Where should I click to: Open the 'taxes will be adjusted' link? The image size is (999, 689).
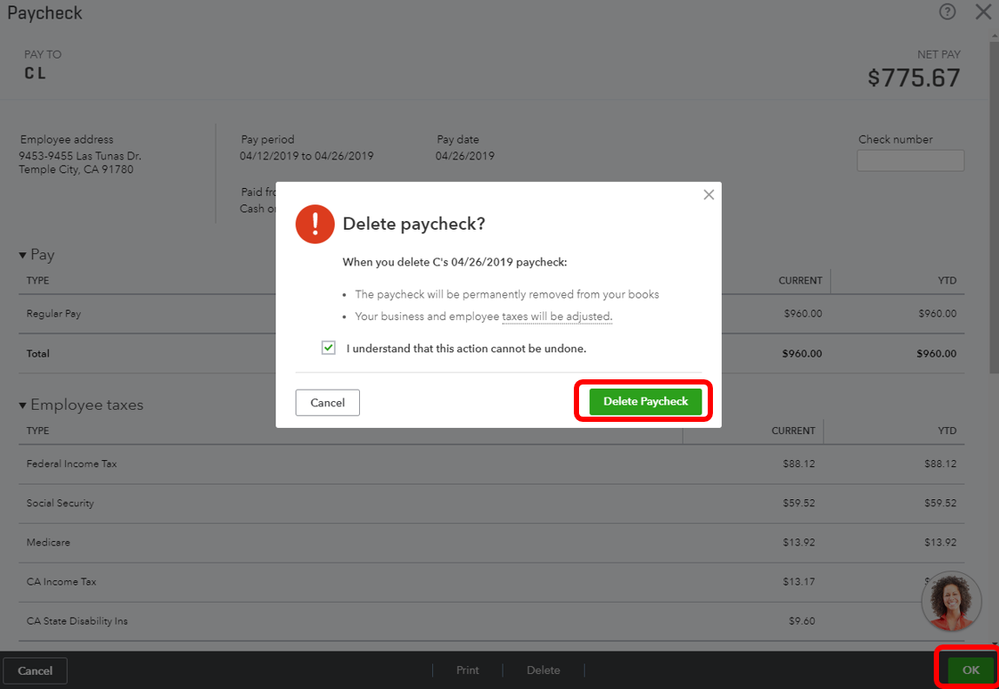click(556, 316)
